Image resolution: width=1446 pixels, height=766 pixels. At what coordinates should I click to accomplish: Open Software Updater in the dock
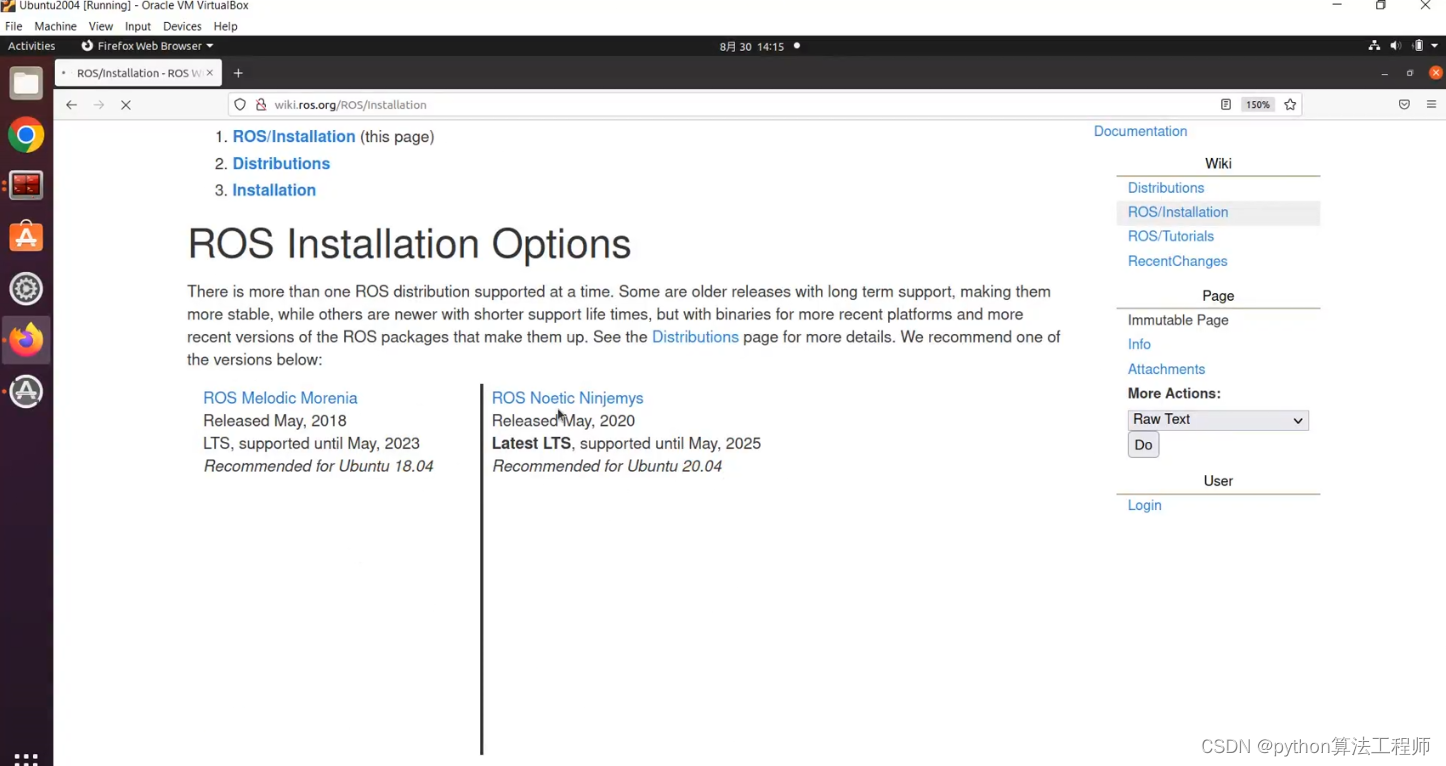(x=26, y=392)
